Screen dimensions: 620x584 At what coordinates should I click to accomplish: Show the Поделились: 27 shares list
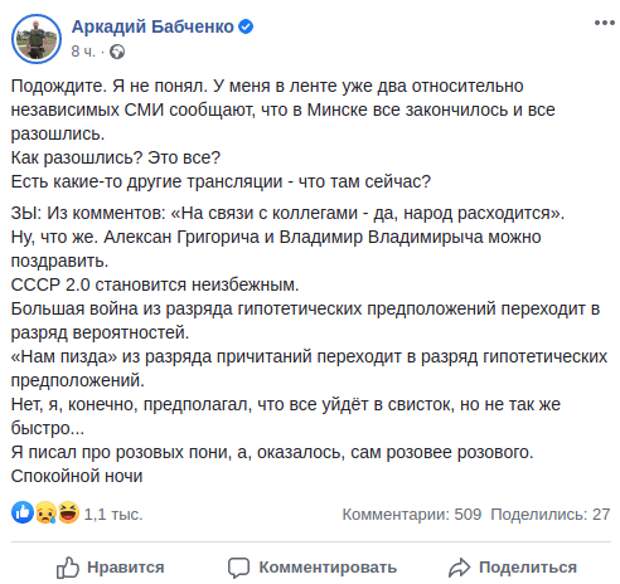[x=550, y=514]
